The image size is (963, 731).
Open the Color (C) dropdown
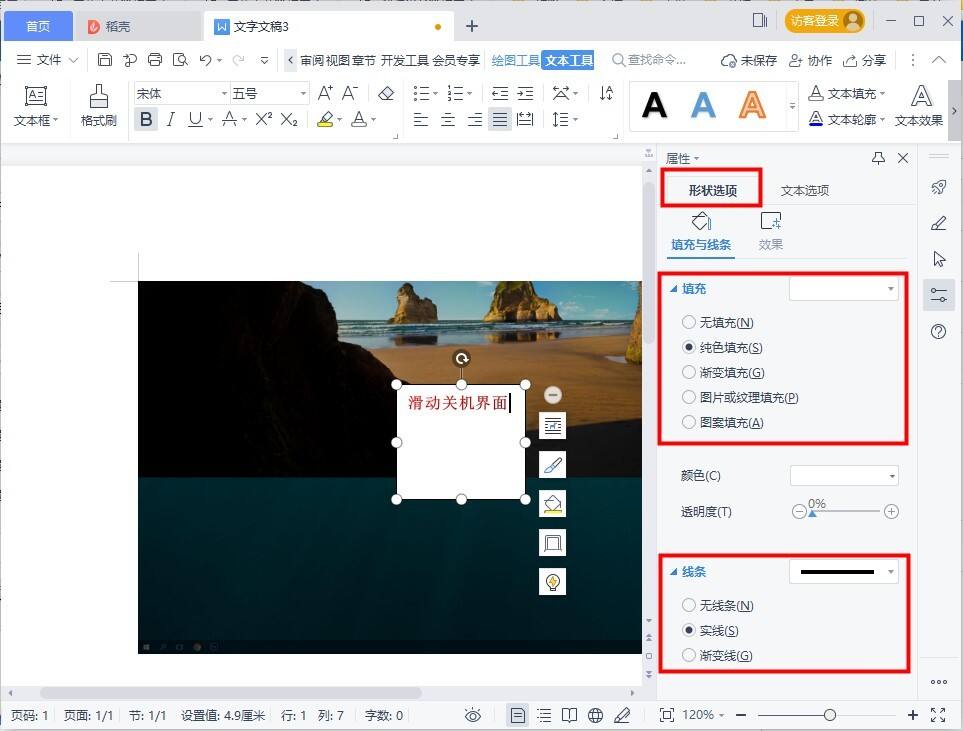coord(844,475)
